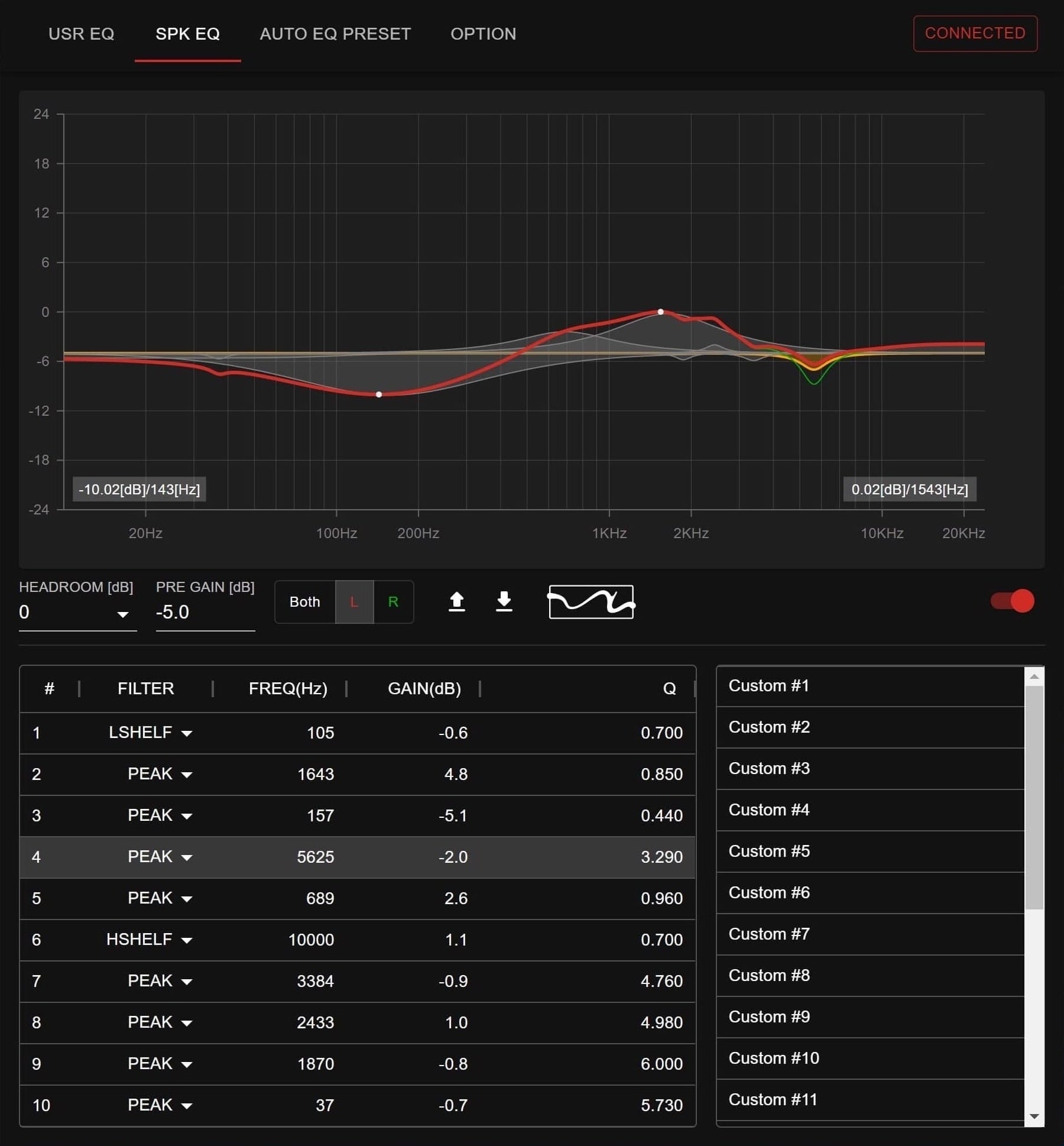This screenshot has width=1064, height=1146.
Task: Open the OPTION tab
Action: (484, 34)
